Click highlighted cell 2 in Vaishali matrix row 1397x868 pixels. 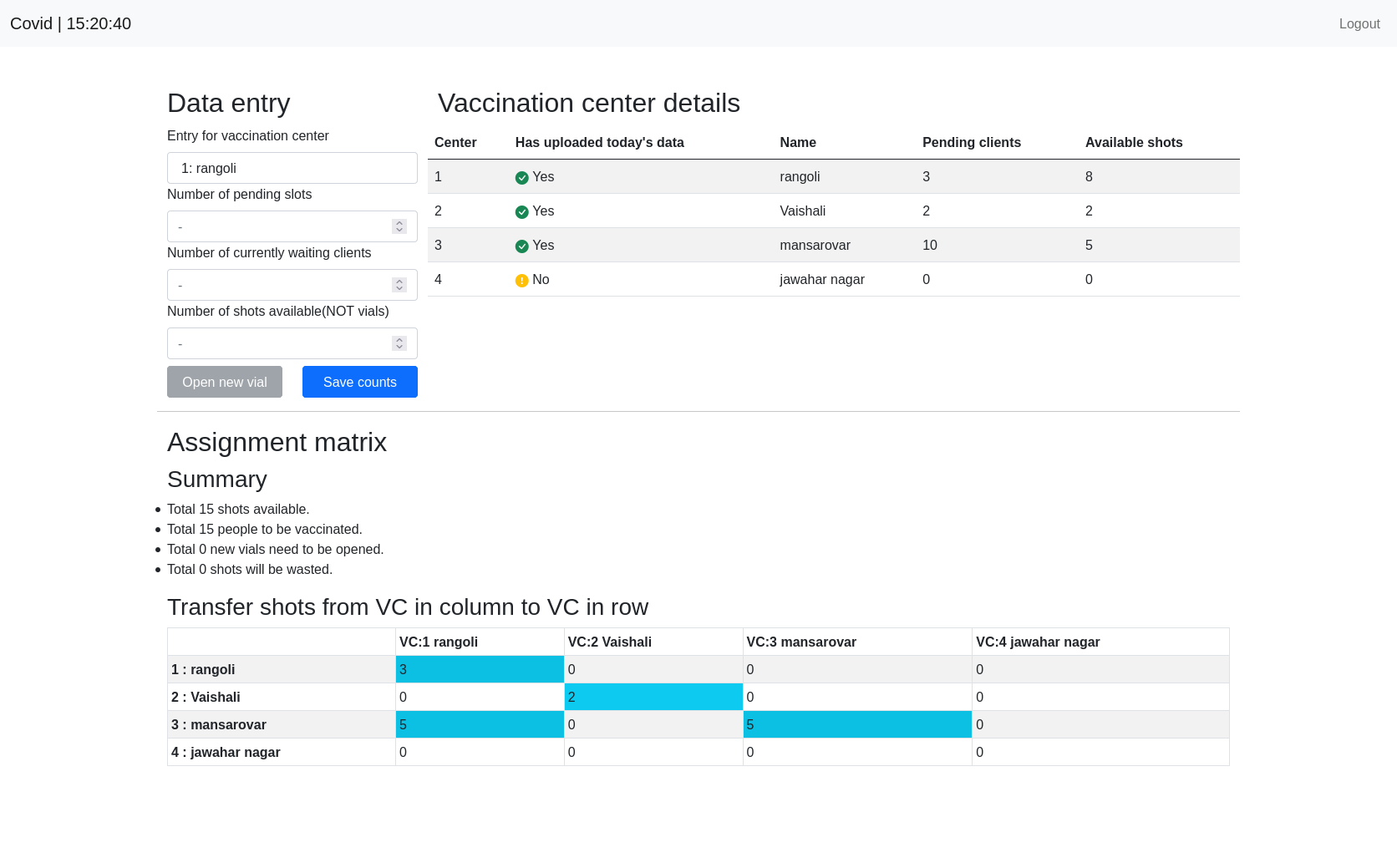coord(653,697)
